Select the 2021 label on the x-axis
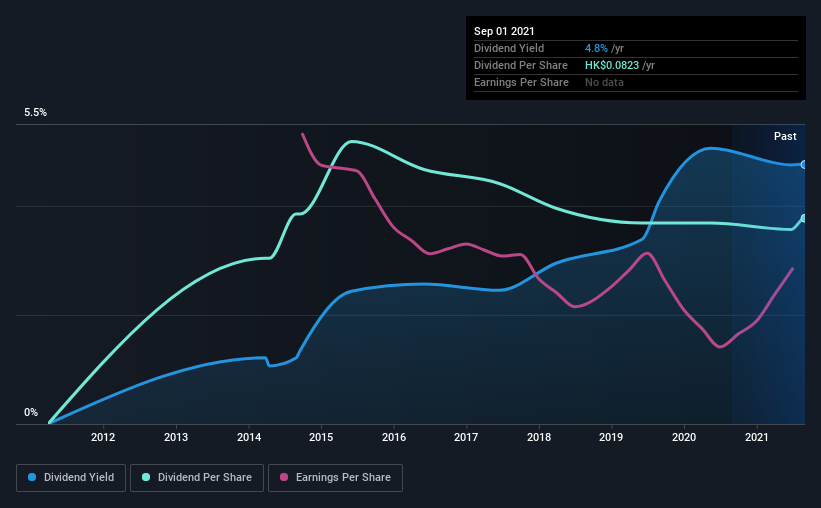The height and width of the screenshot is (508, 821). pyautogui.click(x=757, y=437)
